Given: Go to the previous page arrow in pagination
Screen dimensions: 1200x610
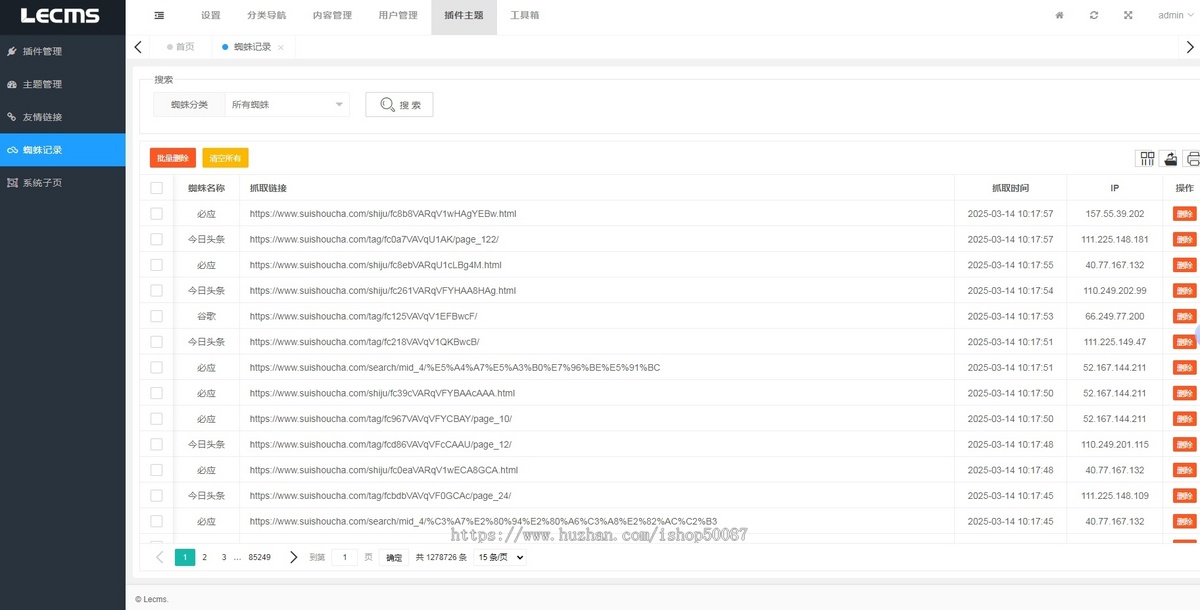Looking at the screenshot, I should coord(160,557).
